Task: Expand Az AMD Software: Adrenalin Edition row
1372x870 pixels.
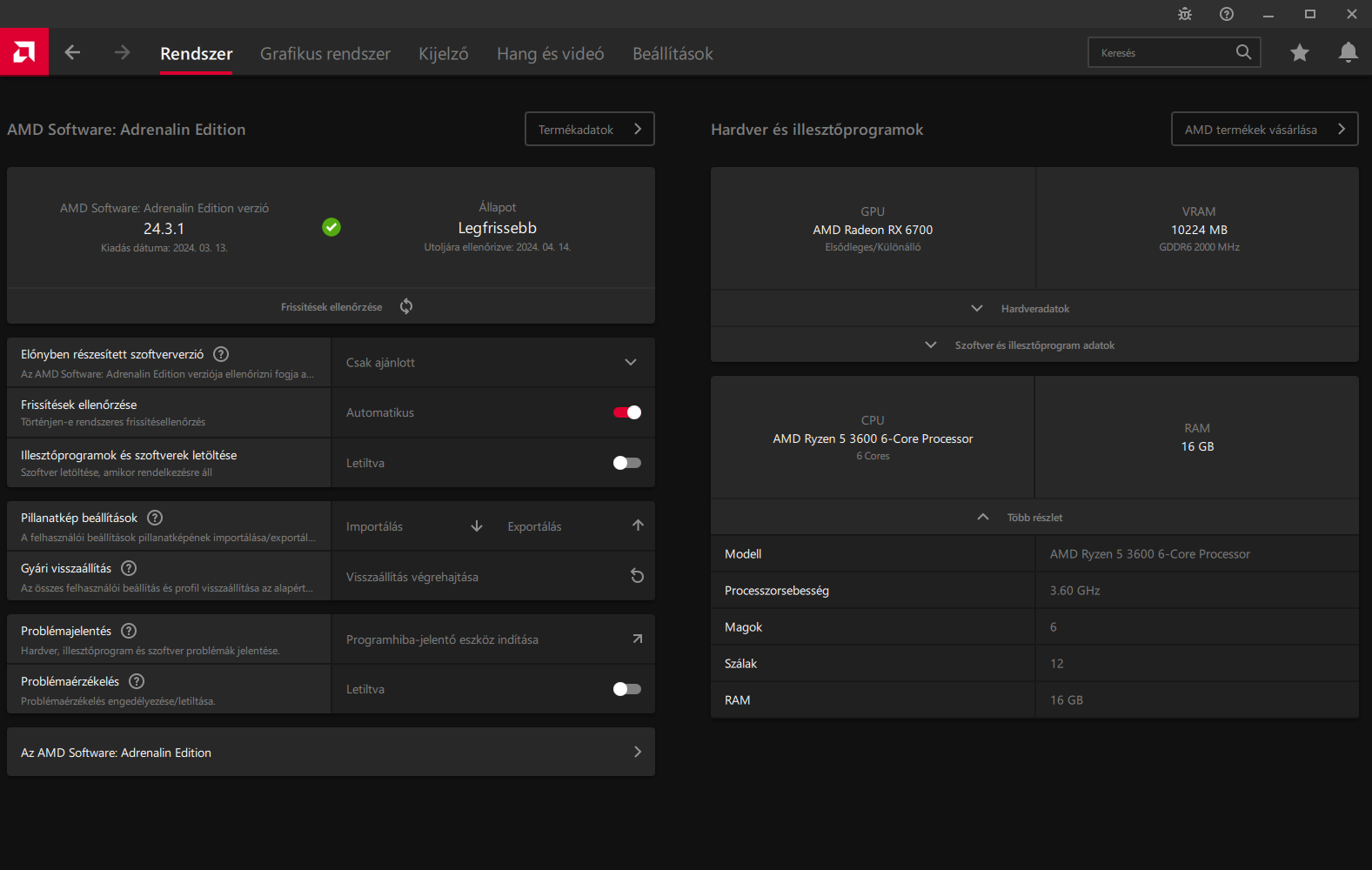Action: (x=331, y=753)
